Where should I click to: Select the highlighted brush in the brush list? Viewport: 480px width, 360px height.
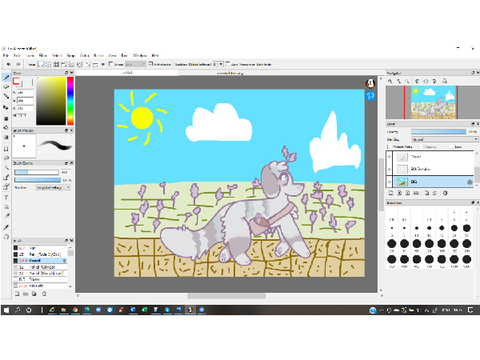(40, 260)
